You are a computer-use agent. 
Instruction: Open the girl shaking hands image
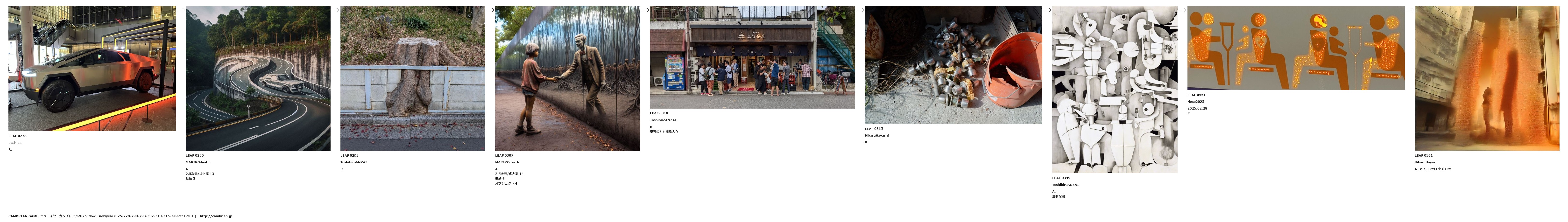pos(567,78)
